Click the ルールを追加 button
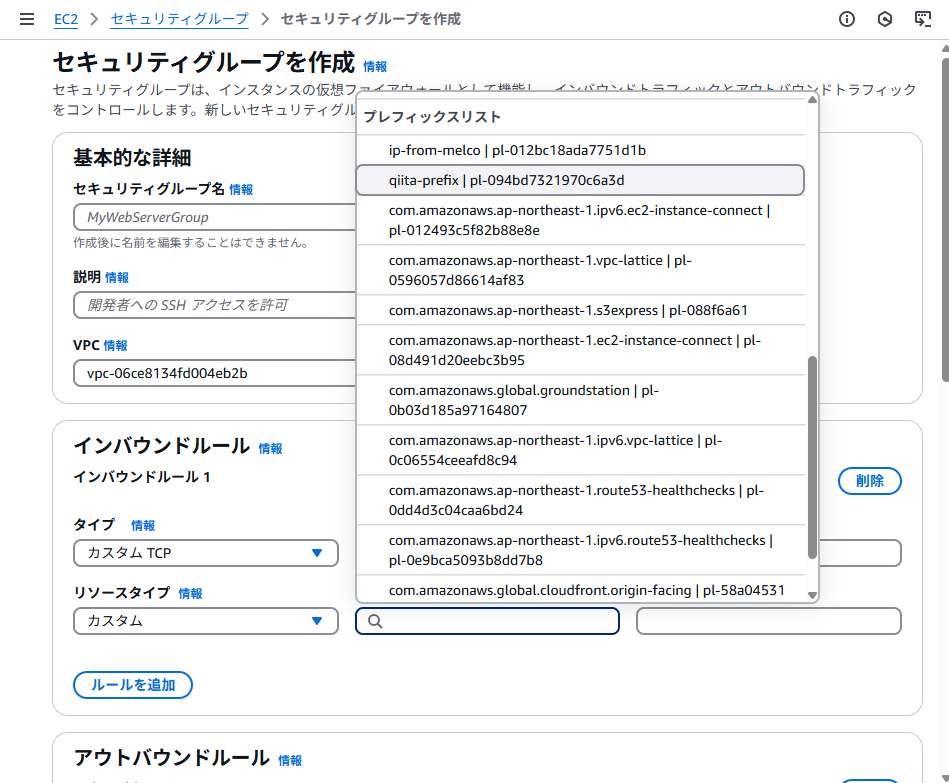949x783 pixels. [133, 685]
